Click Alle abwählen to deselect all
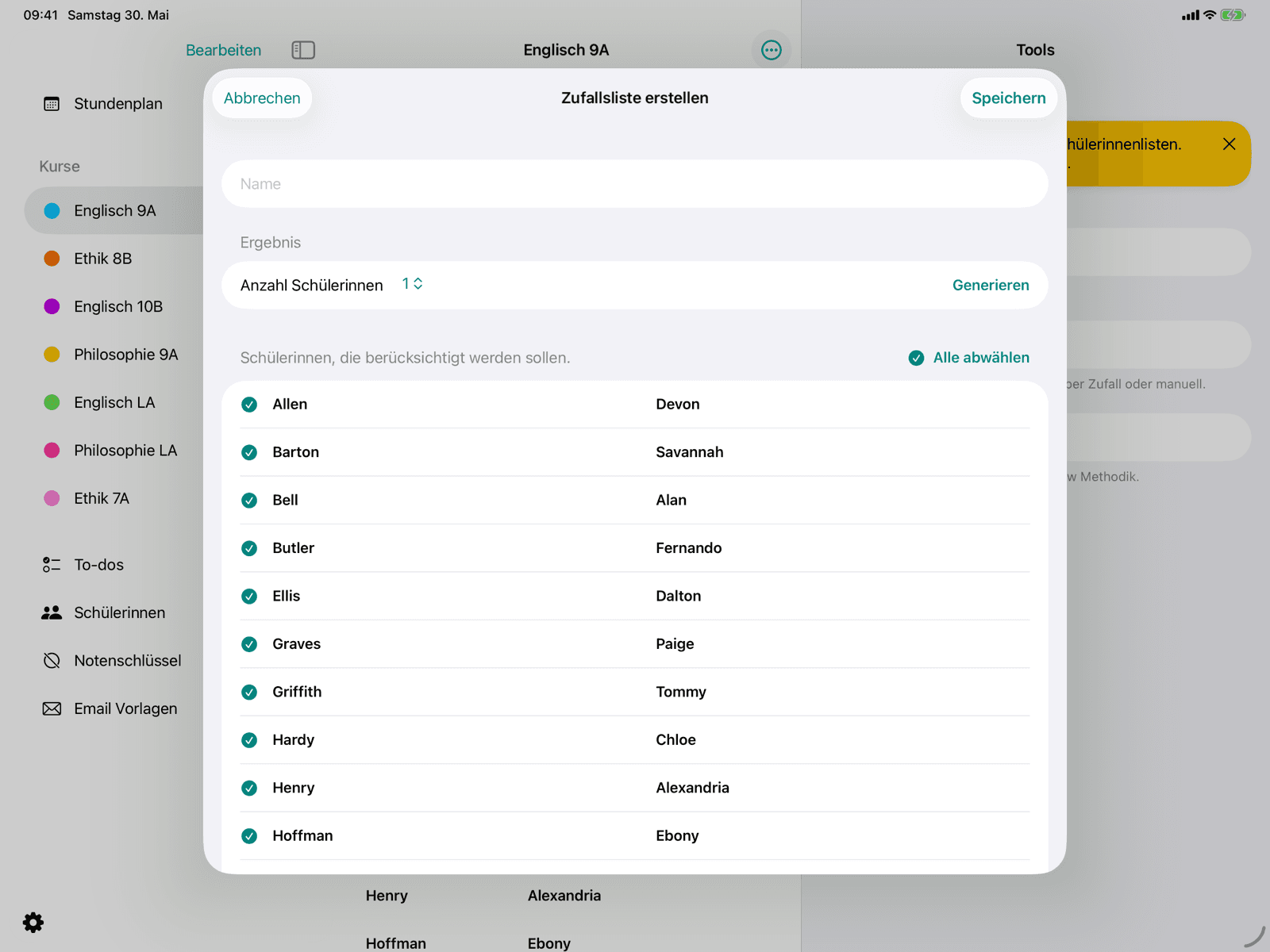Viewport: 1270px width, 952px height. pyautogui.click(x=969, y=358)
